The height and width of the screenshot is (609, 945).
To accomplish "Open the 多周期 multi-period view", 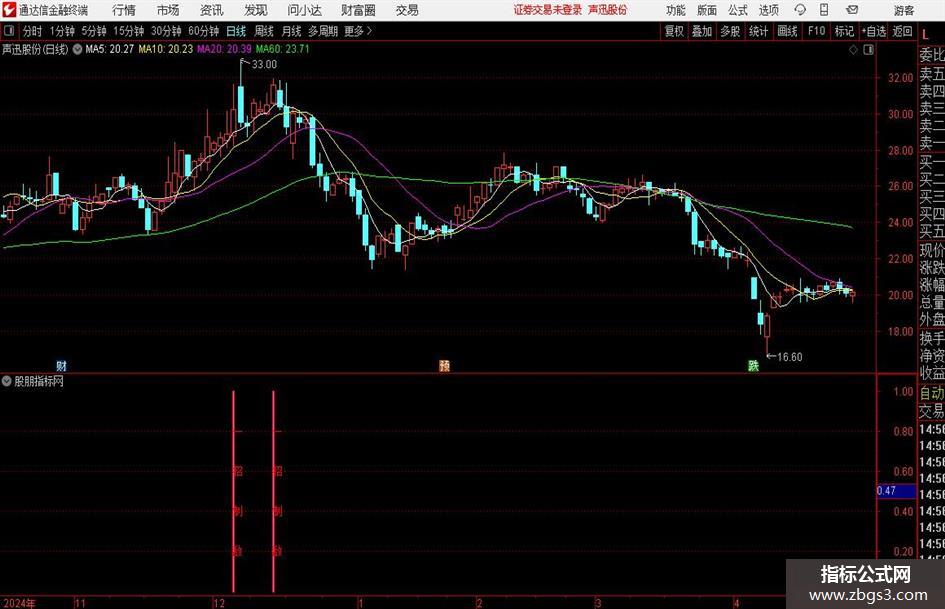I will pyautogui.click(x=323, y=31).
